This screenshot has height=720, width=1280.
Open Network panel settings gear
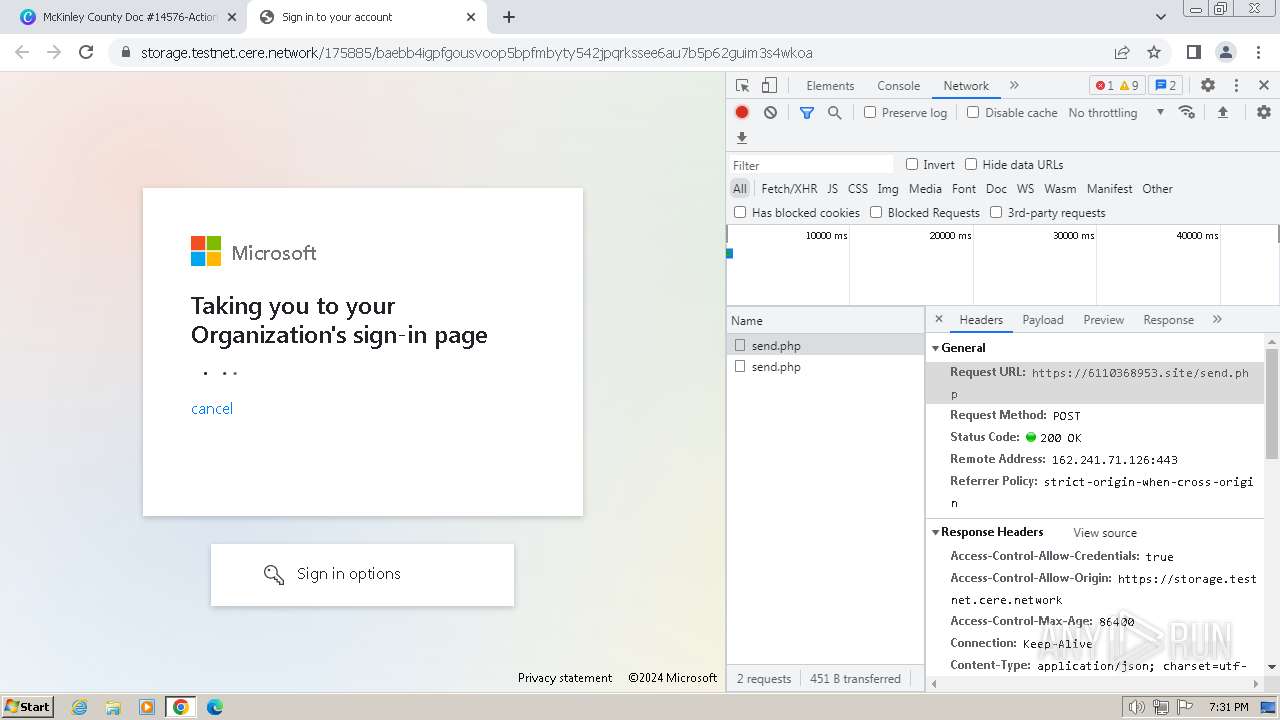pos(1264,113)
